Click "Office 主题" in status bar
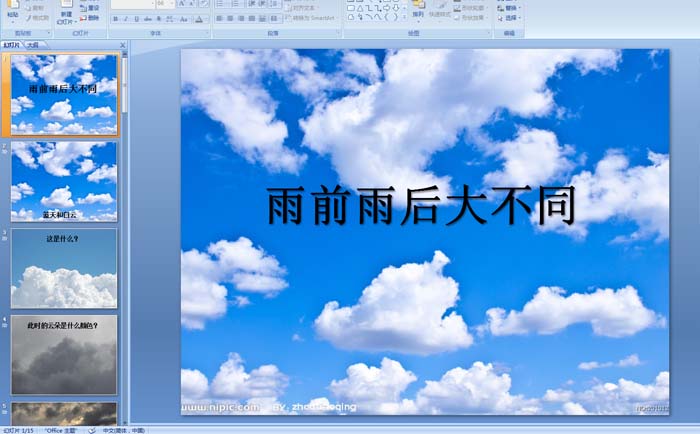700x434 pixels. [61, 430]
